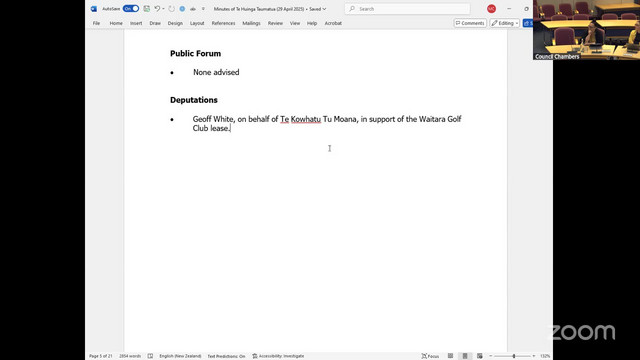640x360 pixels.
Task: Turn off the AutoSave switch
Action: (131, 9)
